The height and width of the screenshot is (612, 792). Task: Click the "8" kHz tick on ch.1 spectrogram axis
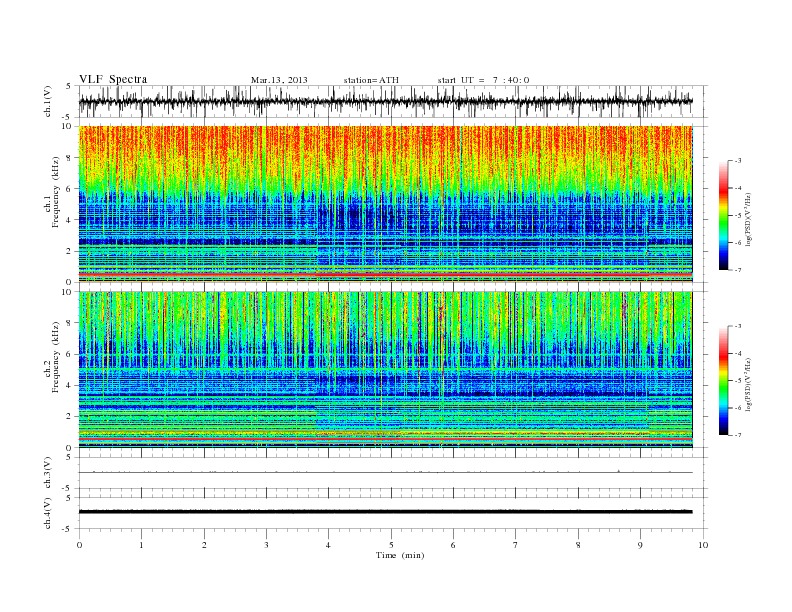(69, 158)
